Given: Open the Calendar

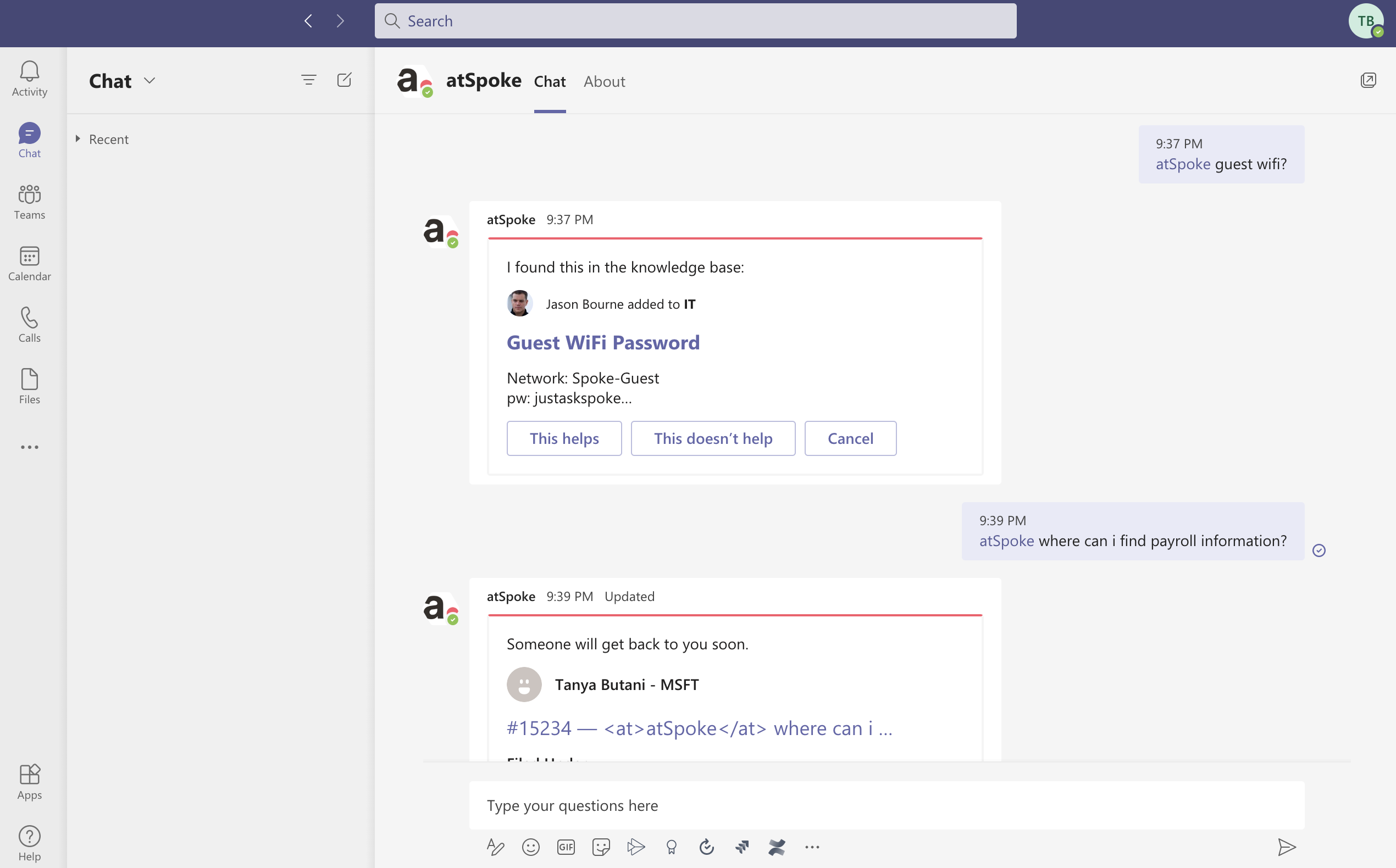Looking at the screenshot, I should [29, 264].
